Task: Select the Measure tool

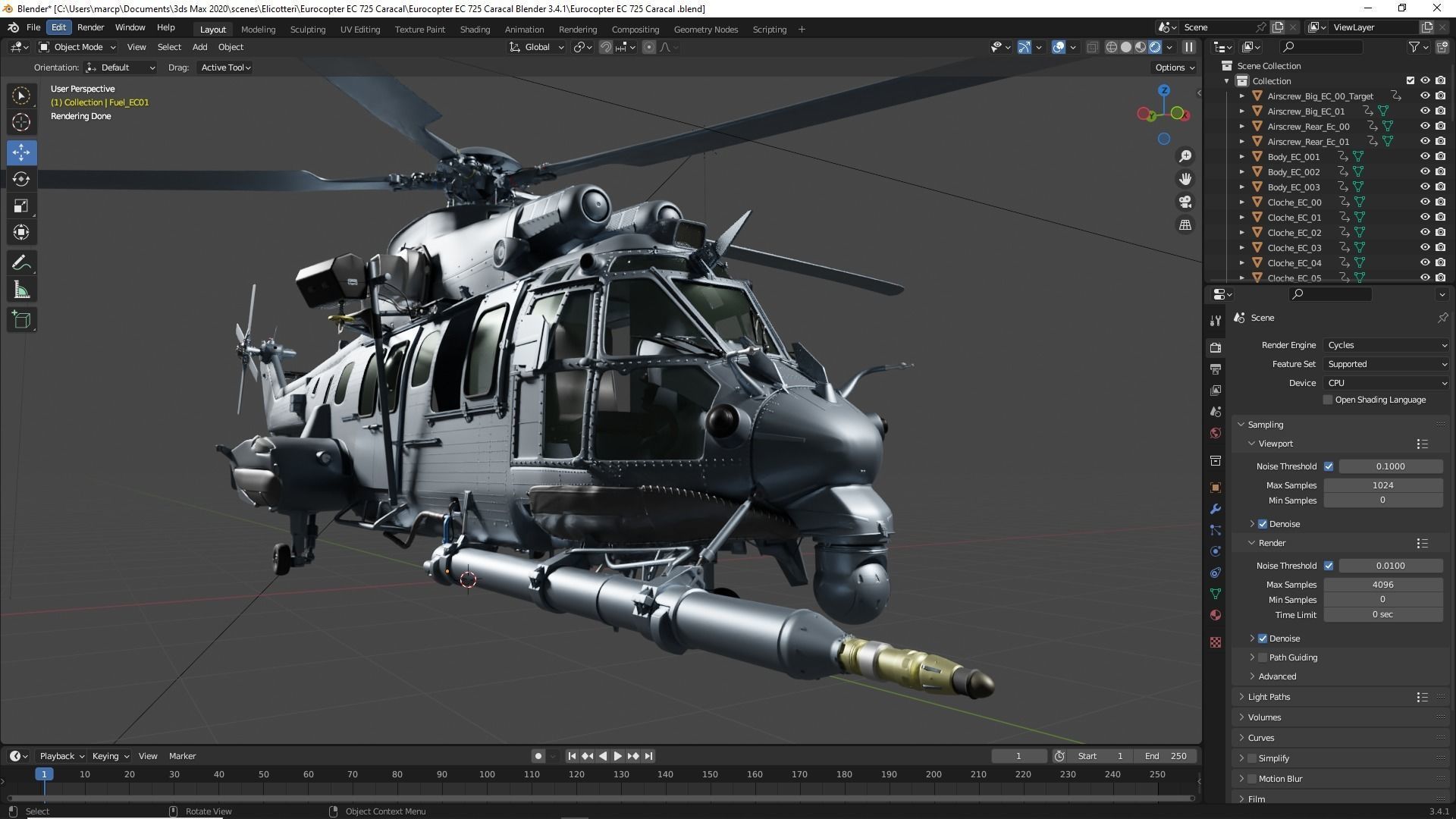Action: click(21, 290)
